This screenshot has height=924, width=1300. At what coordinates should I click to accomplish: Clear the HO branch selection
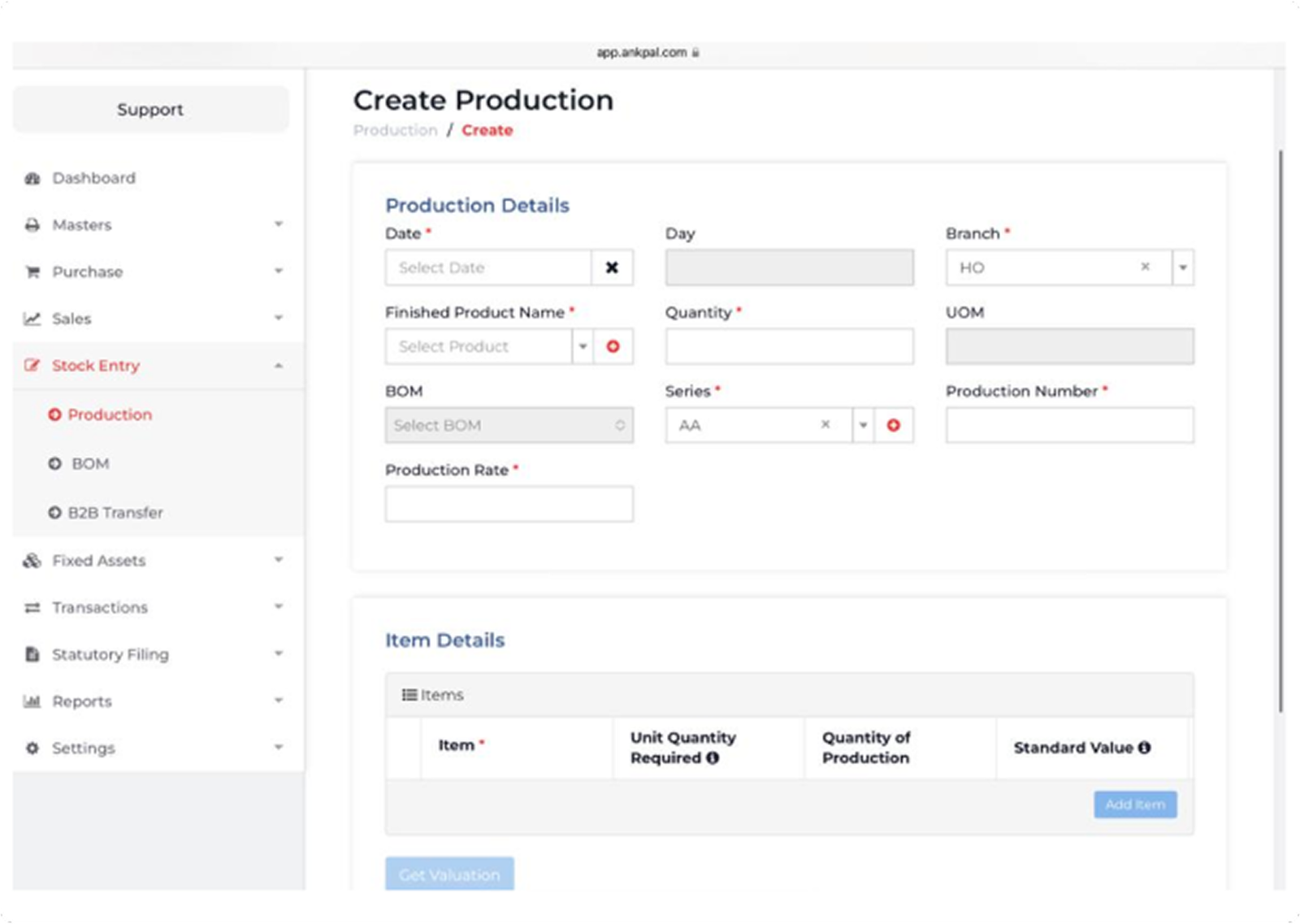click(1145, 267)
